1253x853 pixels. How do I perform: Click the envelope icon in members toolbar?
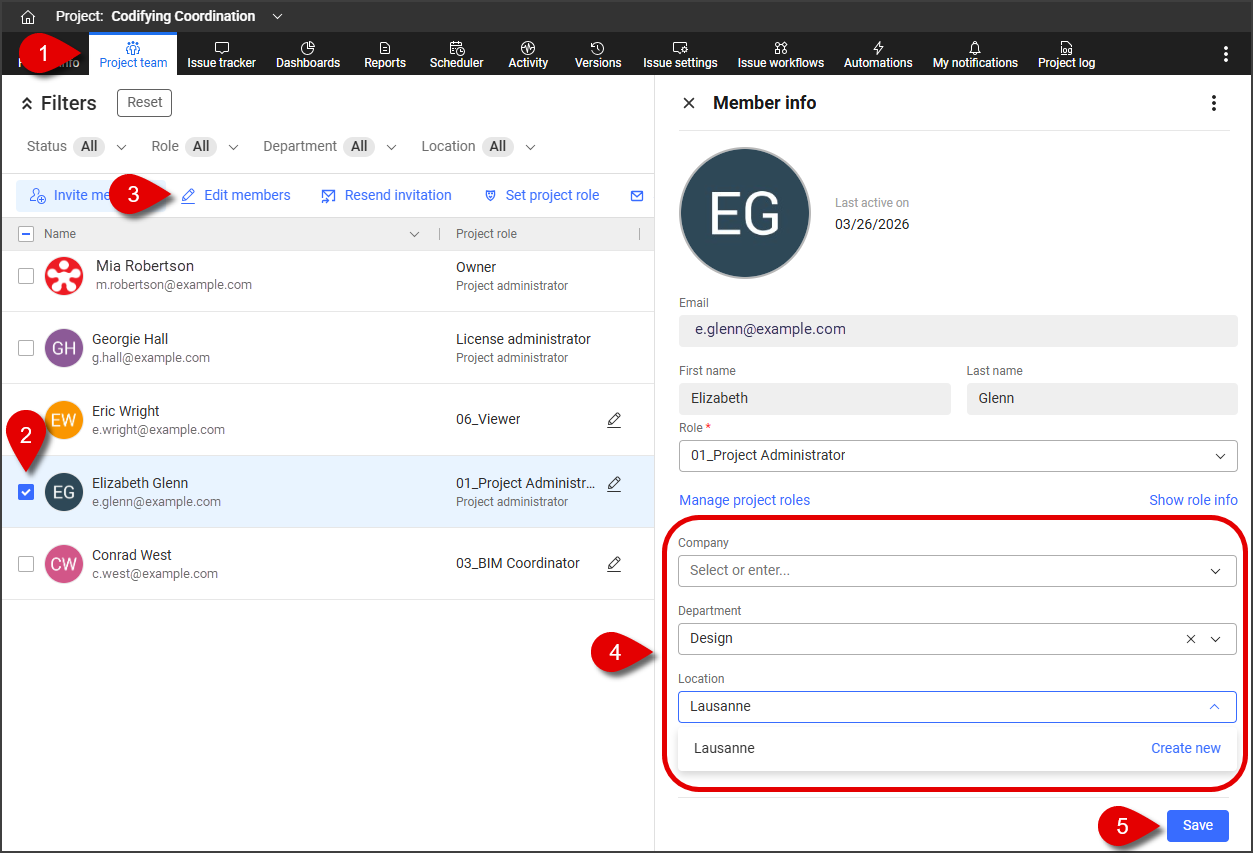point(637,196)
